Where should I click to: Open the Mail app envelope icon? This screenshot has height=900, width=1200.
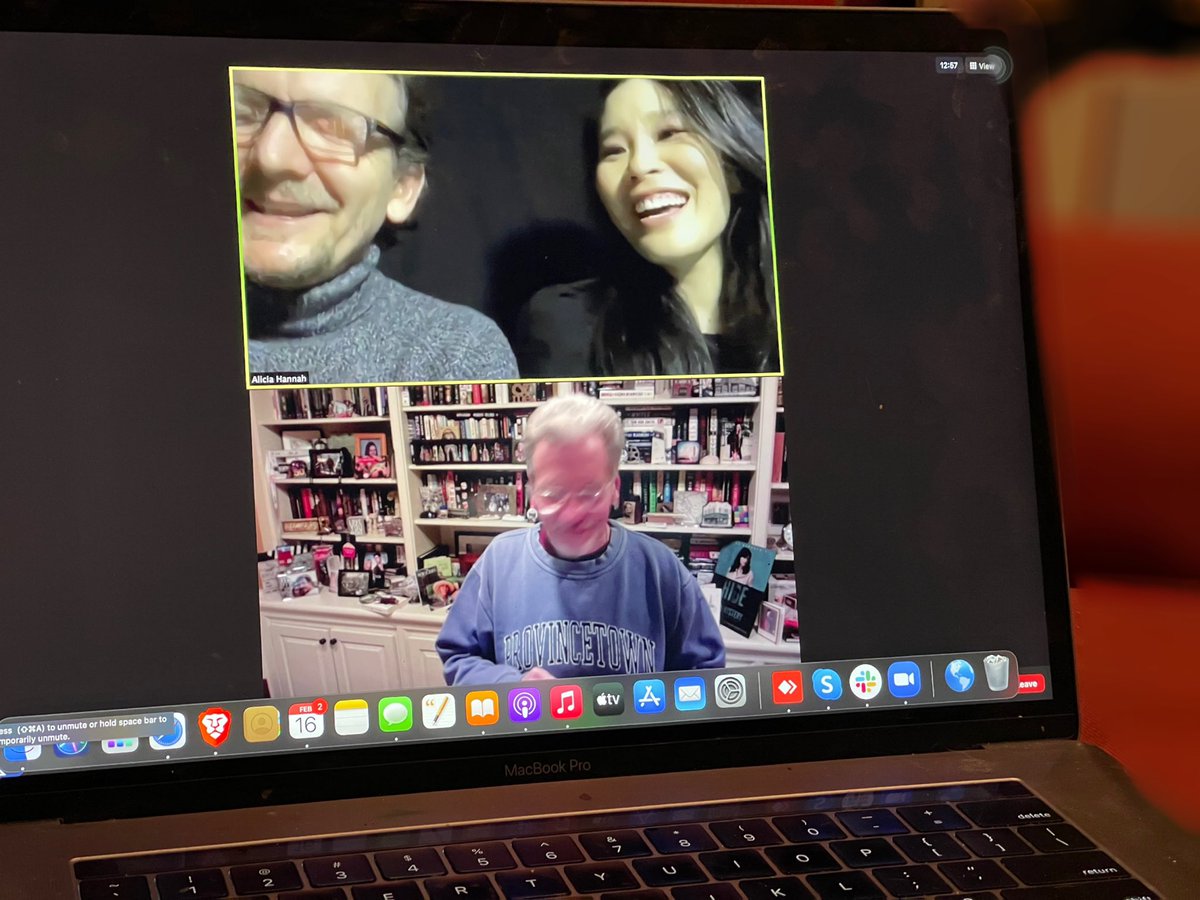click(x=690, y=692)
